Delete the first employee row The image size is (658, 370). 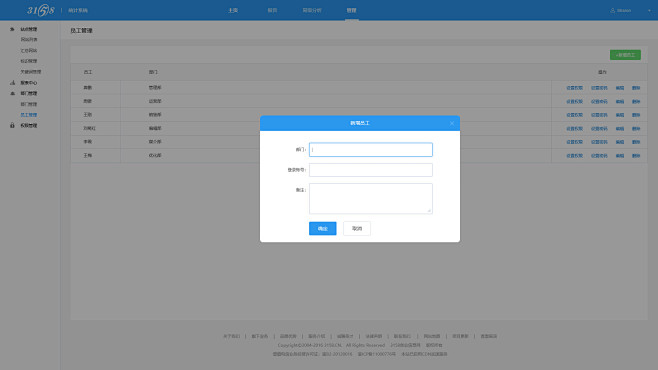(636, 88)
